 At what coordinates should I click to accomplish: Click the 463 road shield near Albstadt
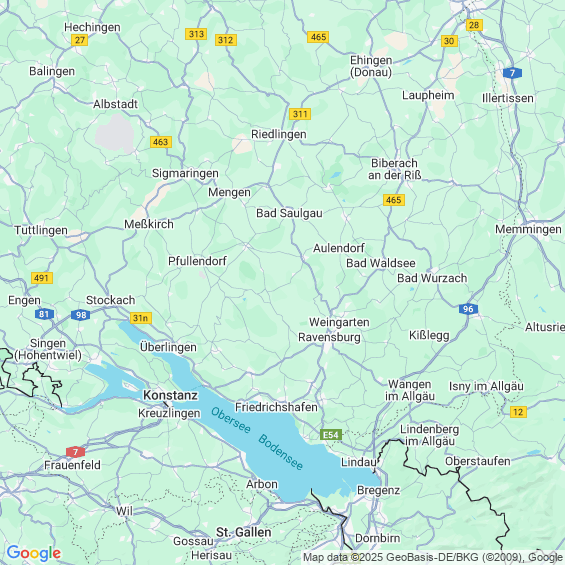pos(161,142)
